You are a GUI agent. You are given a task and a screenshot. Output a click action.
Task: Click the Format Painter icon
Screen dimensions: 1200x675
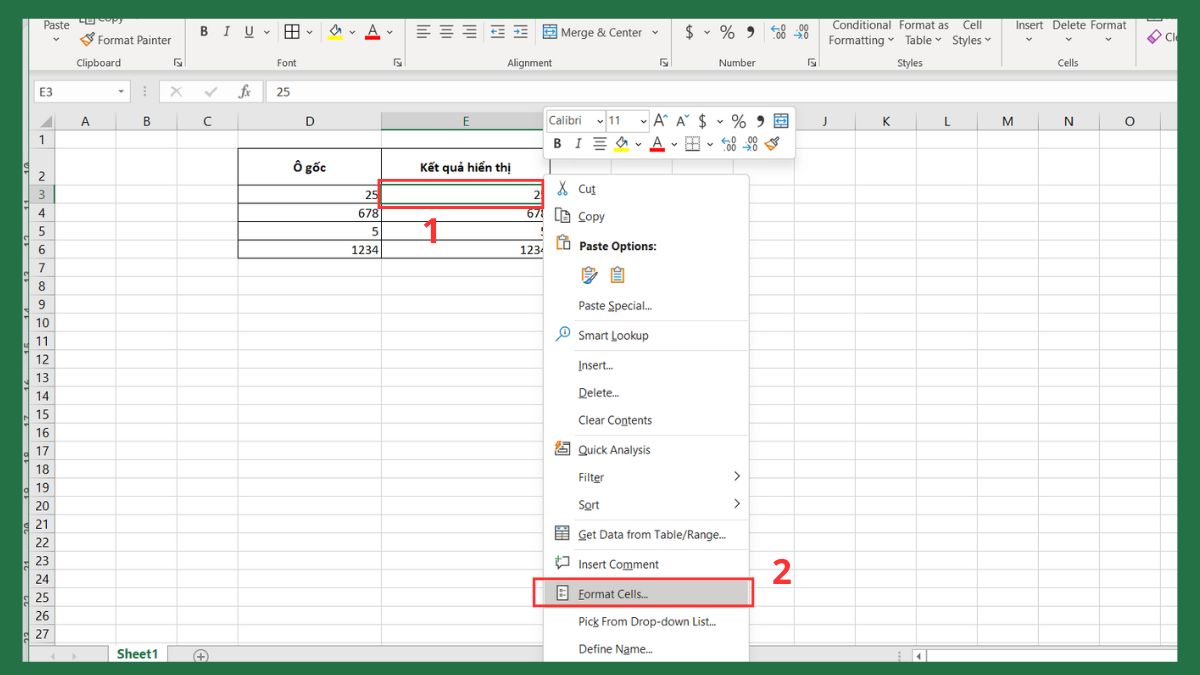pyautogui.click(x=88, y=40)
